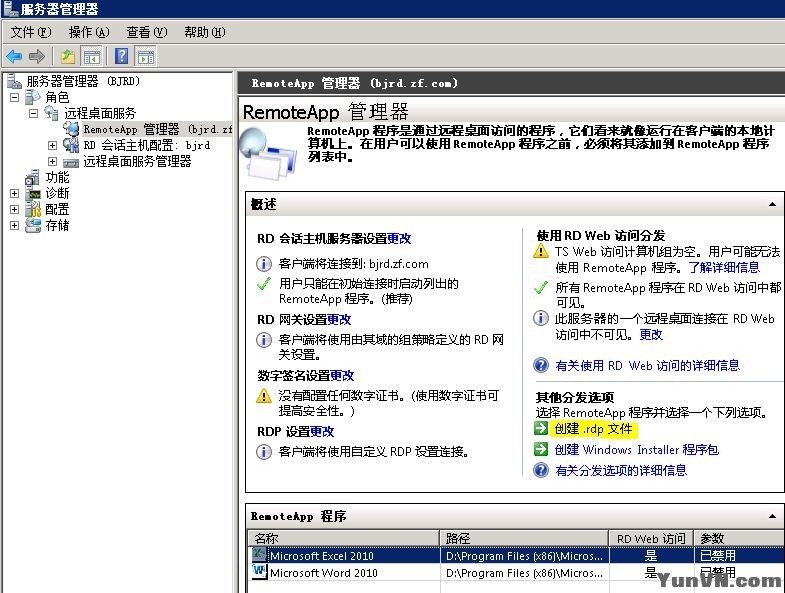Toggle the show/hide action pane icon
Image resolution: width=785 pixels, height=593 pixels.
point(146,56)
